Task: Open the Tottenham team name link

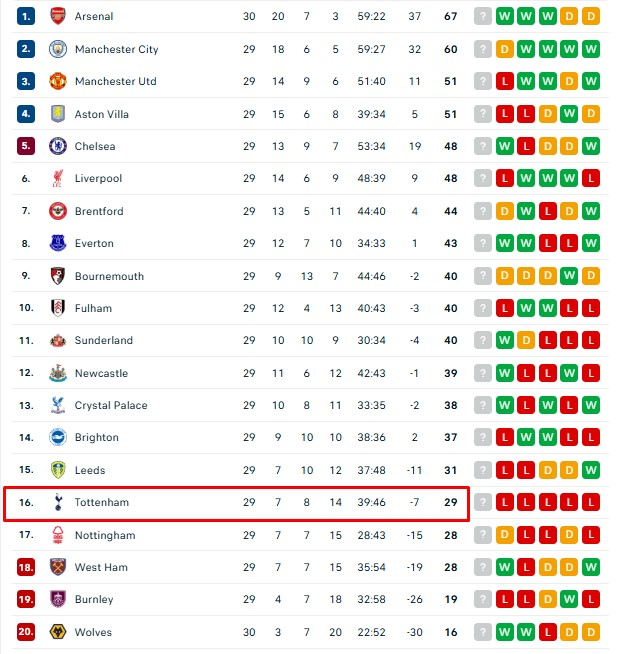Action: click(x=101, y=502)
